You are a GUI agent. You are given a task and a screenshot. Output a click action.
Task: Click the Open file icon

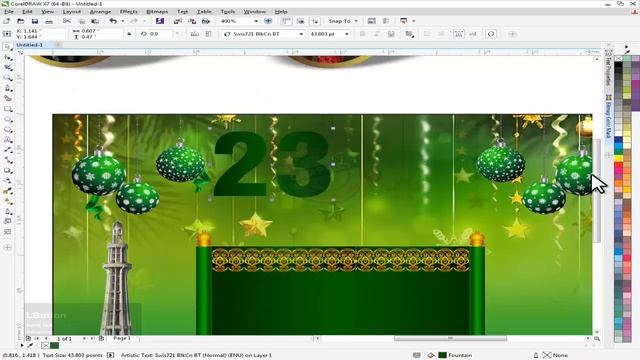[x=20, y=21]
